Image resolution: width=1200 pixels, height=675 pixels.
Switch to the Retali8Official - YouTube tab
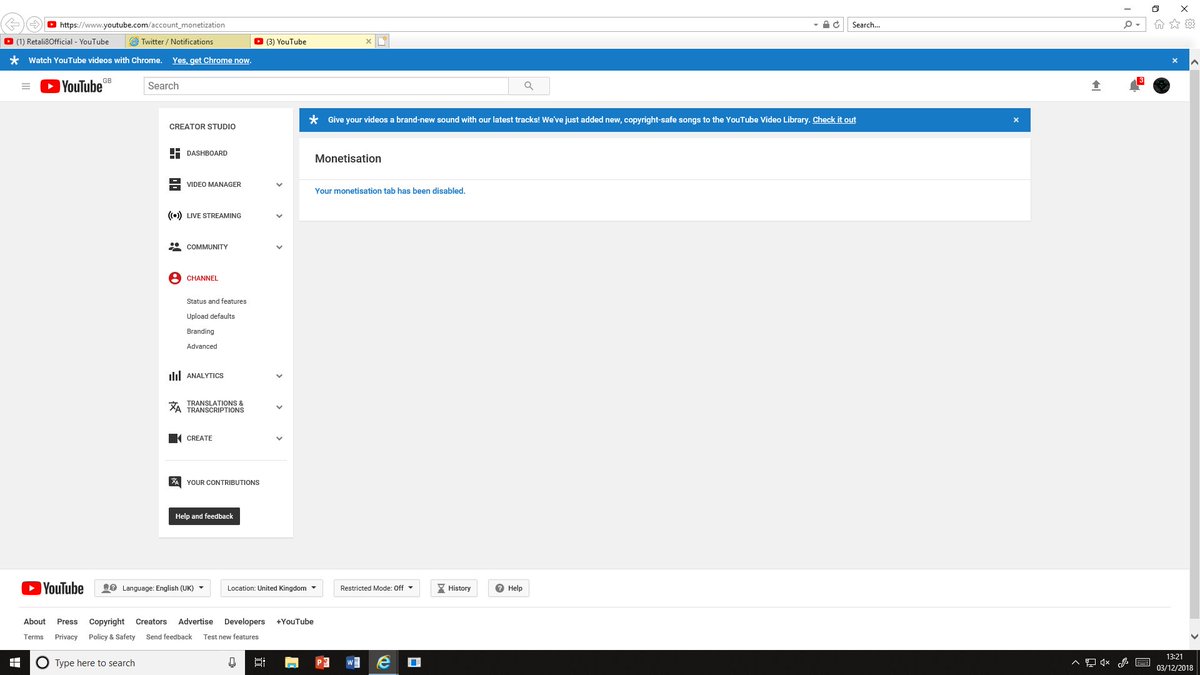click(x=63, y=42)
